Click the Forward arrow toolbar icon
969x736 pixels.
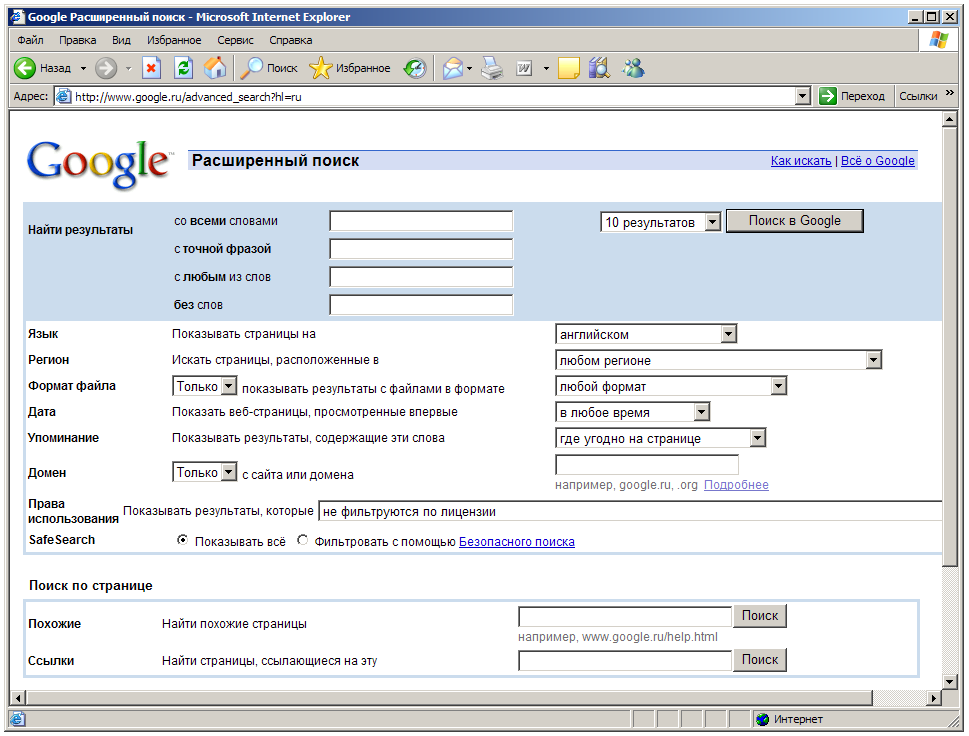pyautogui.click(x=106, y=68)
